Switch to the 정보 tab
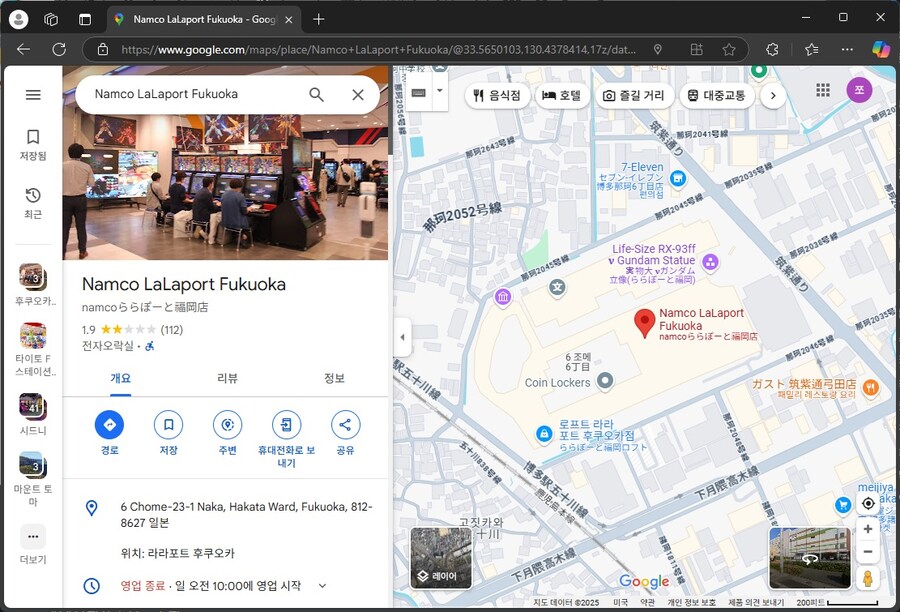 click(334, 378)
